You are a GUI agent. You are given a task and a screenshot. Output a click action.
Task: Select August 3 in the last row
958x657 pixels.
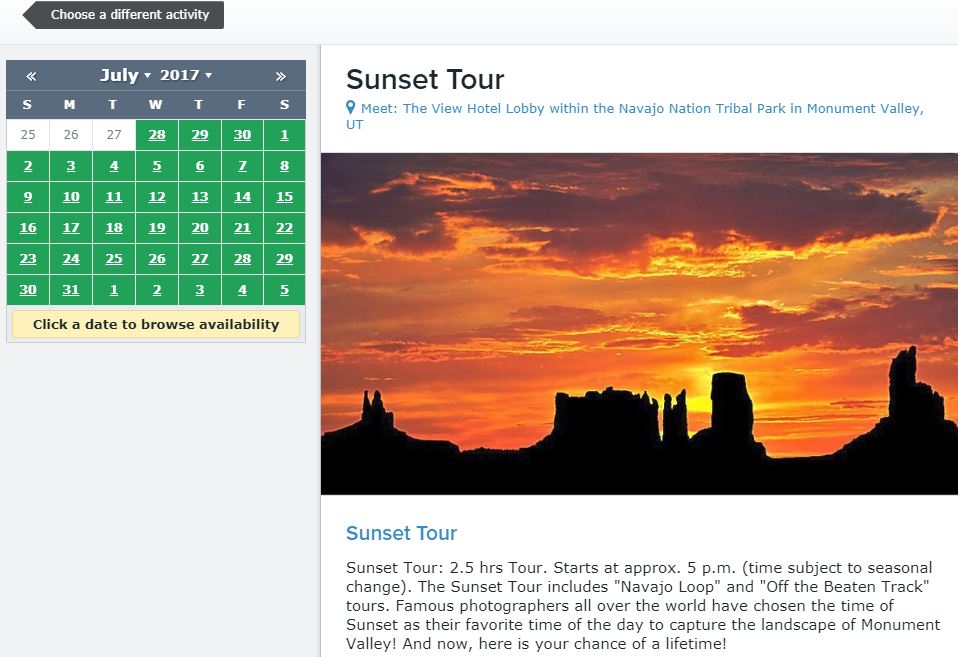coord(200,290)
